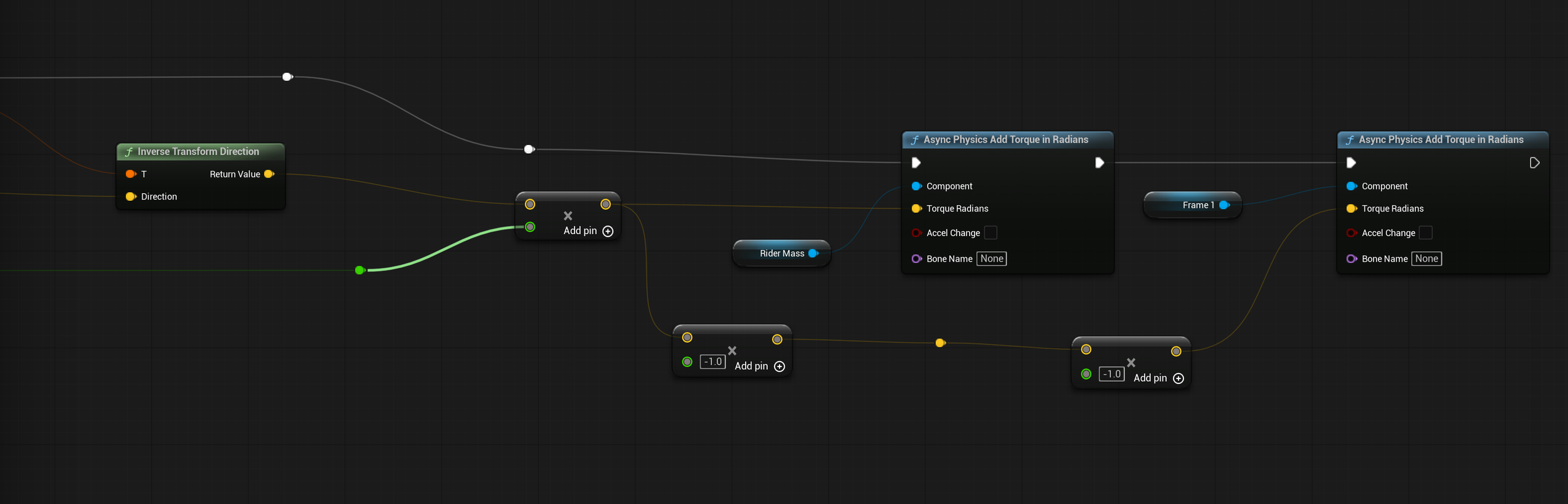The width and height of the screenshot is (1568, 504).
Task: Click the Return Value output pin
Action: pyautogui.click(x=269, y=174)
